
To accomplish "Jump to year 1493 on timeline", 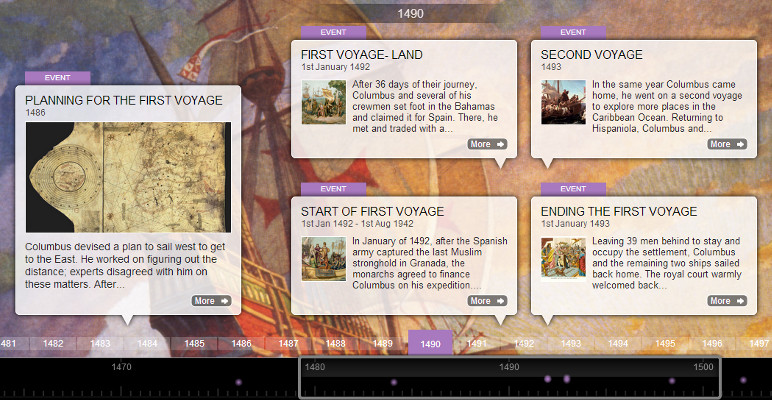I will click(571, 343).
